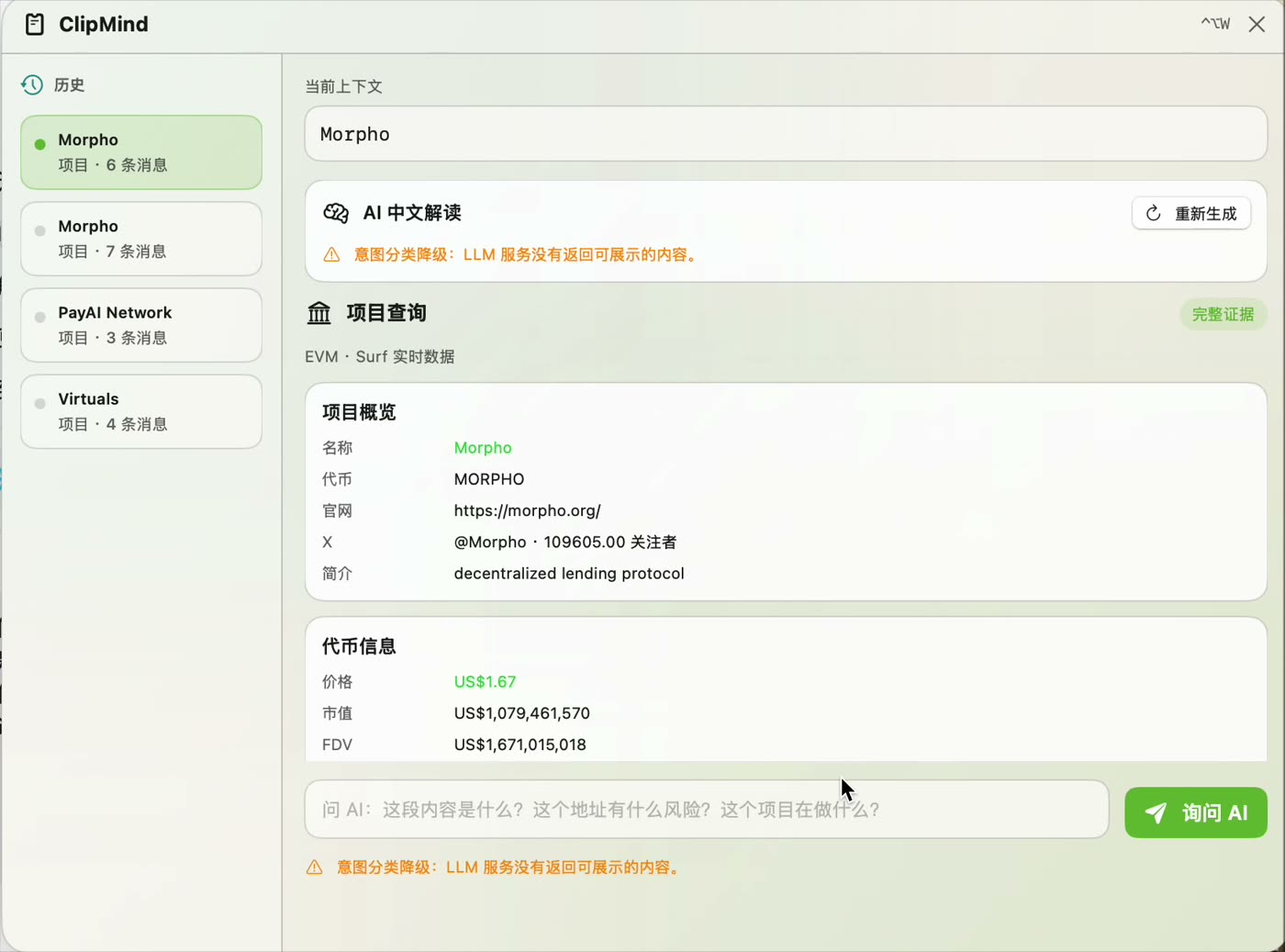Click the bank building icon beside 项目查询

(x=319, y=313)
